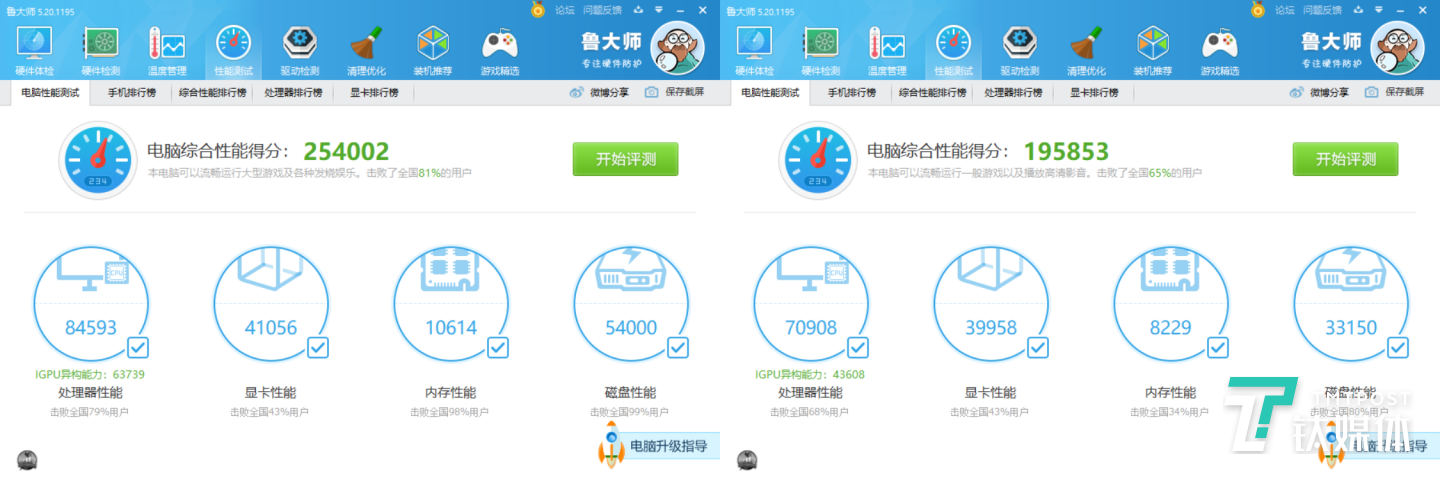Click 保存截屏 in the 195853-score window

1394,92
